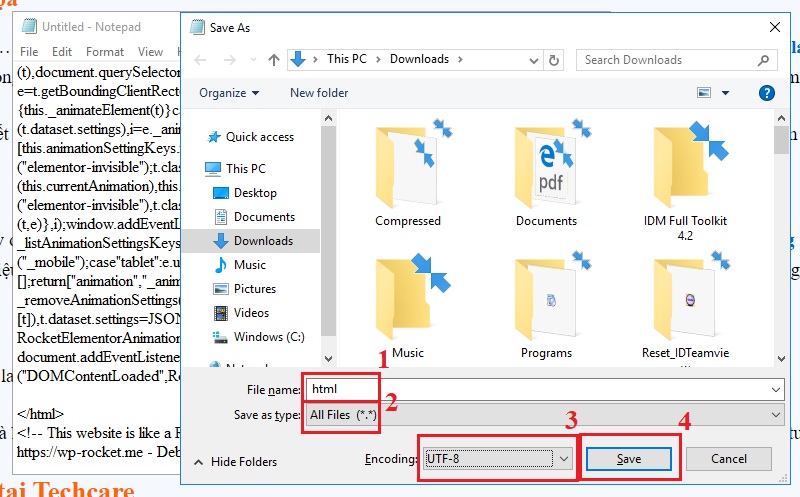
Task: Click Downloads in the address path
Action: point(419,59)
